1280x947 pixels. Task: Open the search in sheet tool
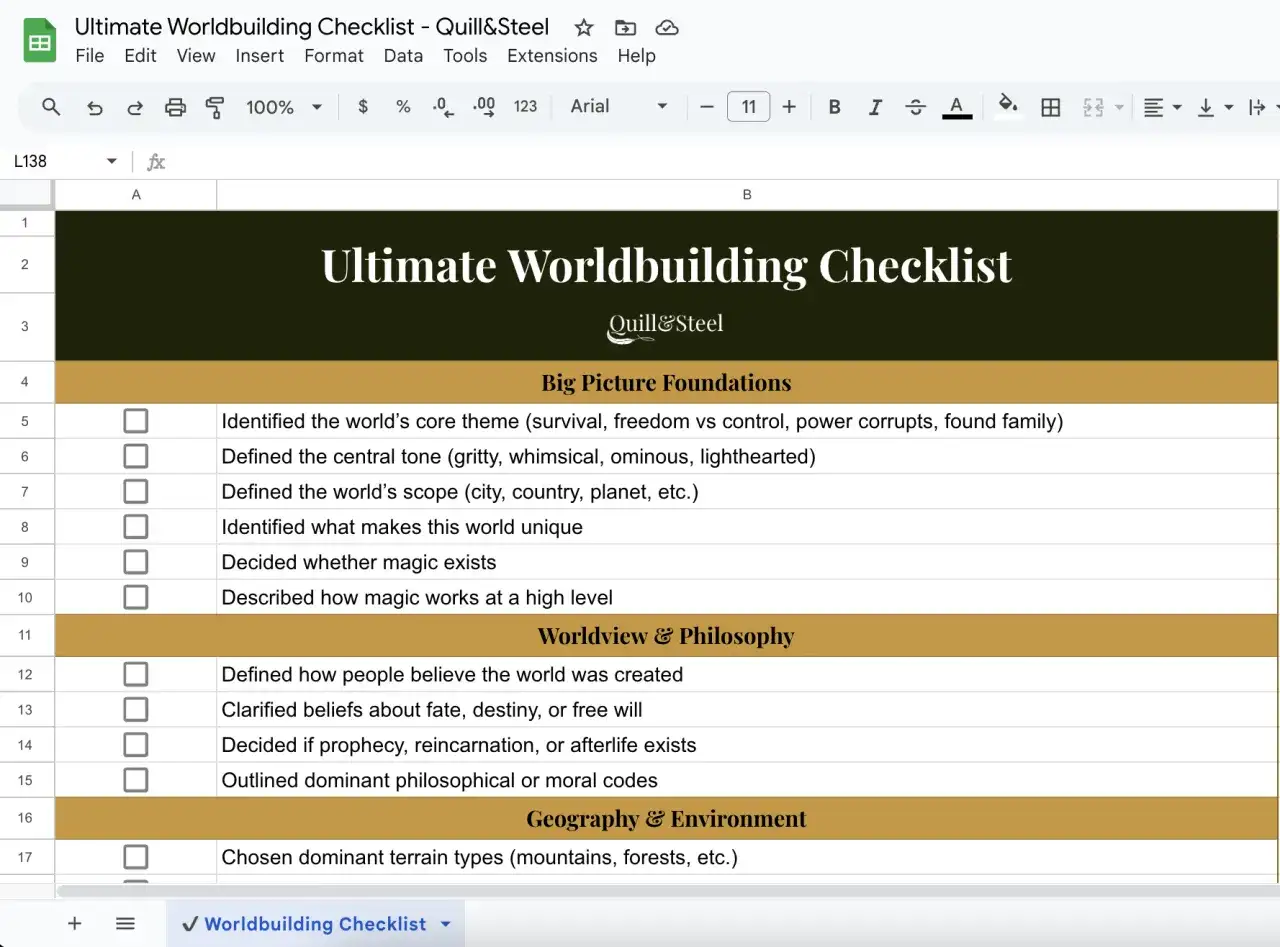[x=50, y=107]
